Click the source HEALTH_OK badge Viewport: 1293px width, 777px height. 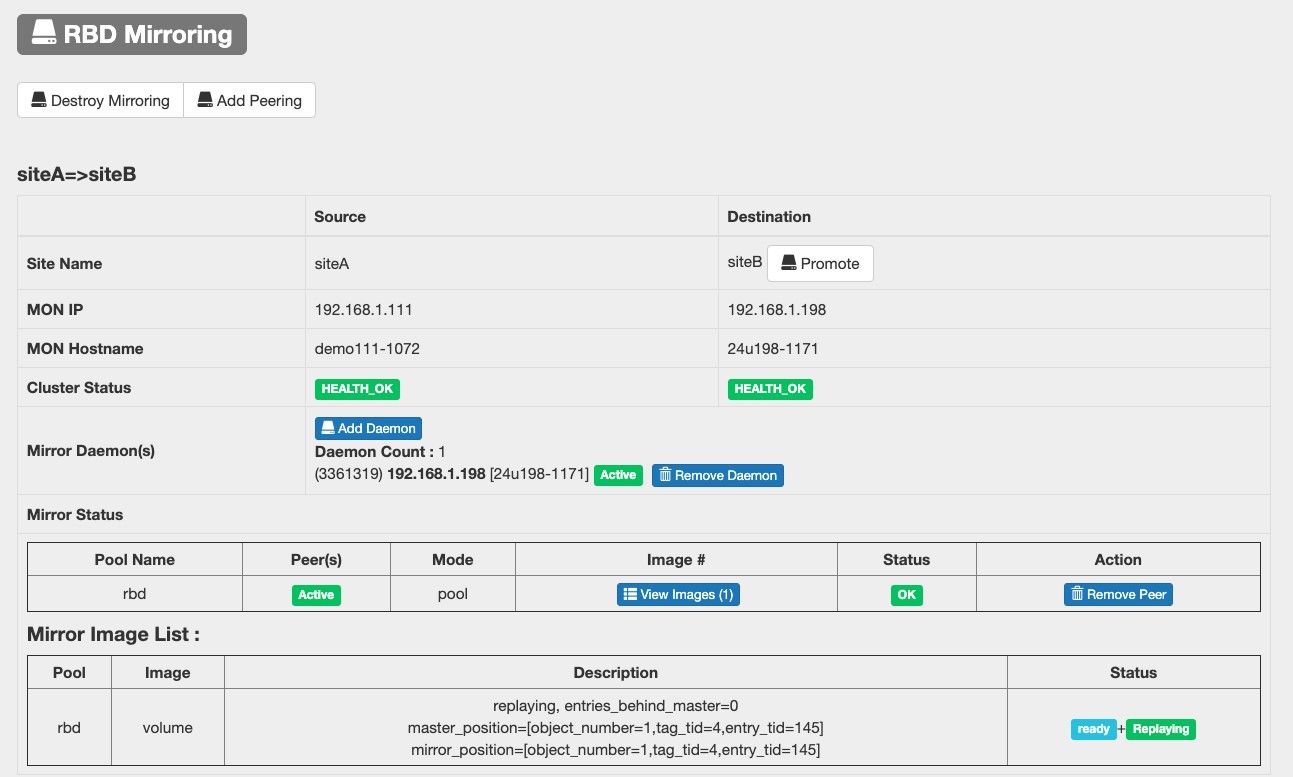pos(357,389)
